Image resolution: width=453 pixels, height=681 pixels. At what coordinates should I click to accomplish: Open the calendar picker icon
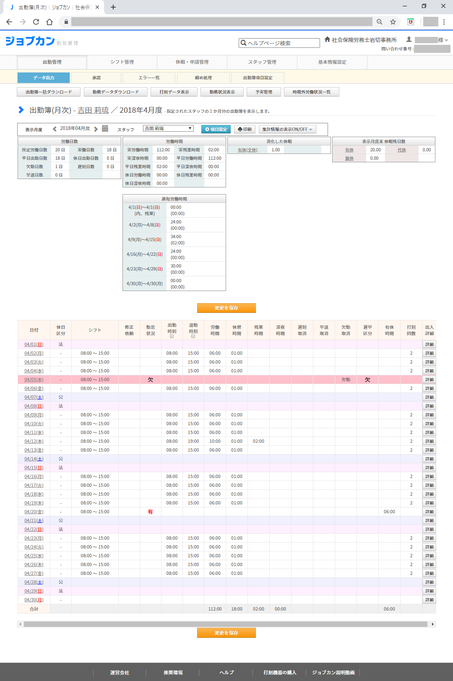click(105, 129)
